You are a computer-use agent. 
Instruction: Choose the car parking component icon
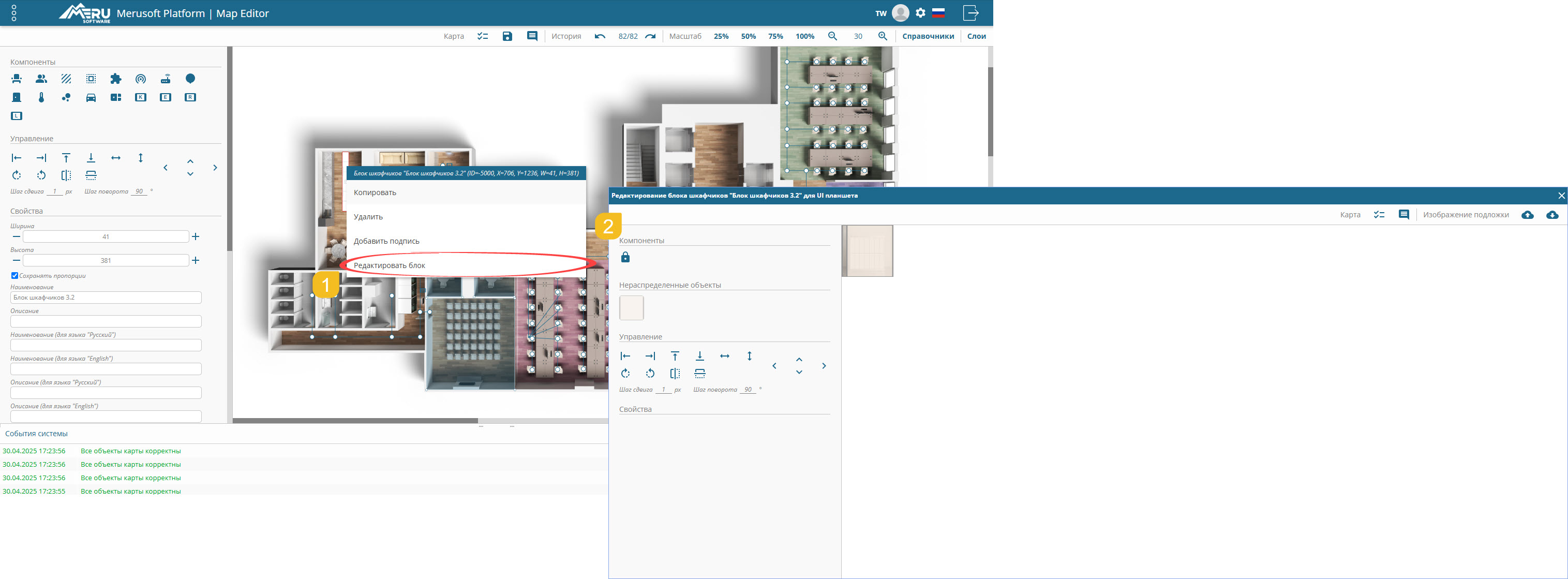coord(91,97)
